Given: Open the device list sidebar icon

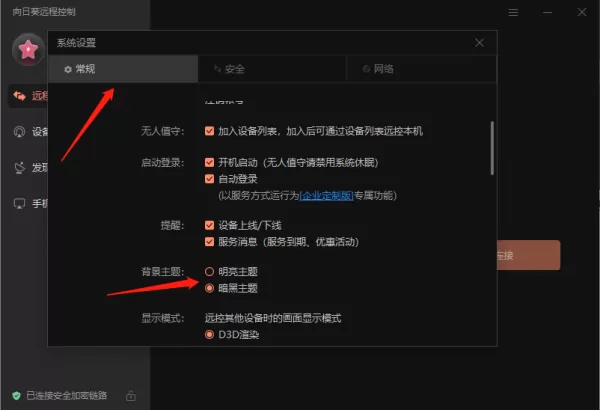Looking at the screenshot, I should 19,132.
